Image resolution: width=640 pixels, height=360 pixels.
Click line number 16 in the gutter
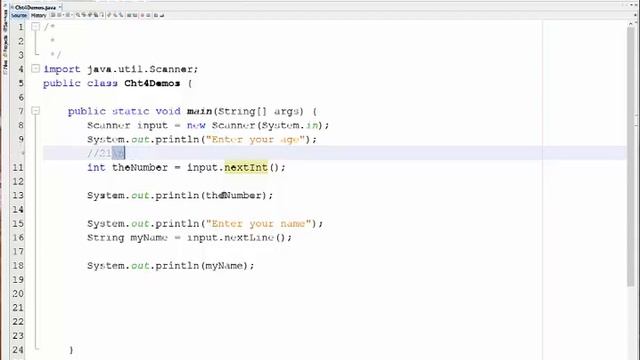[18, 238]
